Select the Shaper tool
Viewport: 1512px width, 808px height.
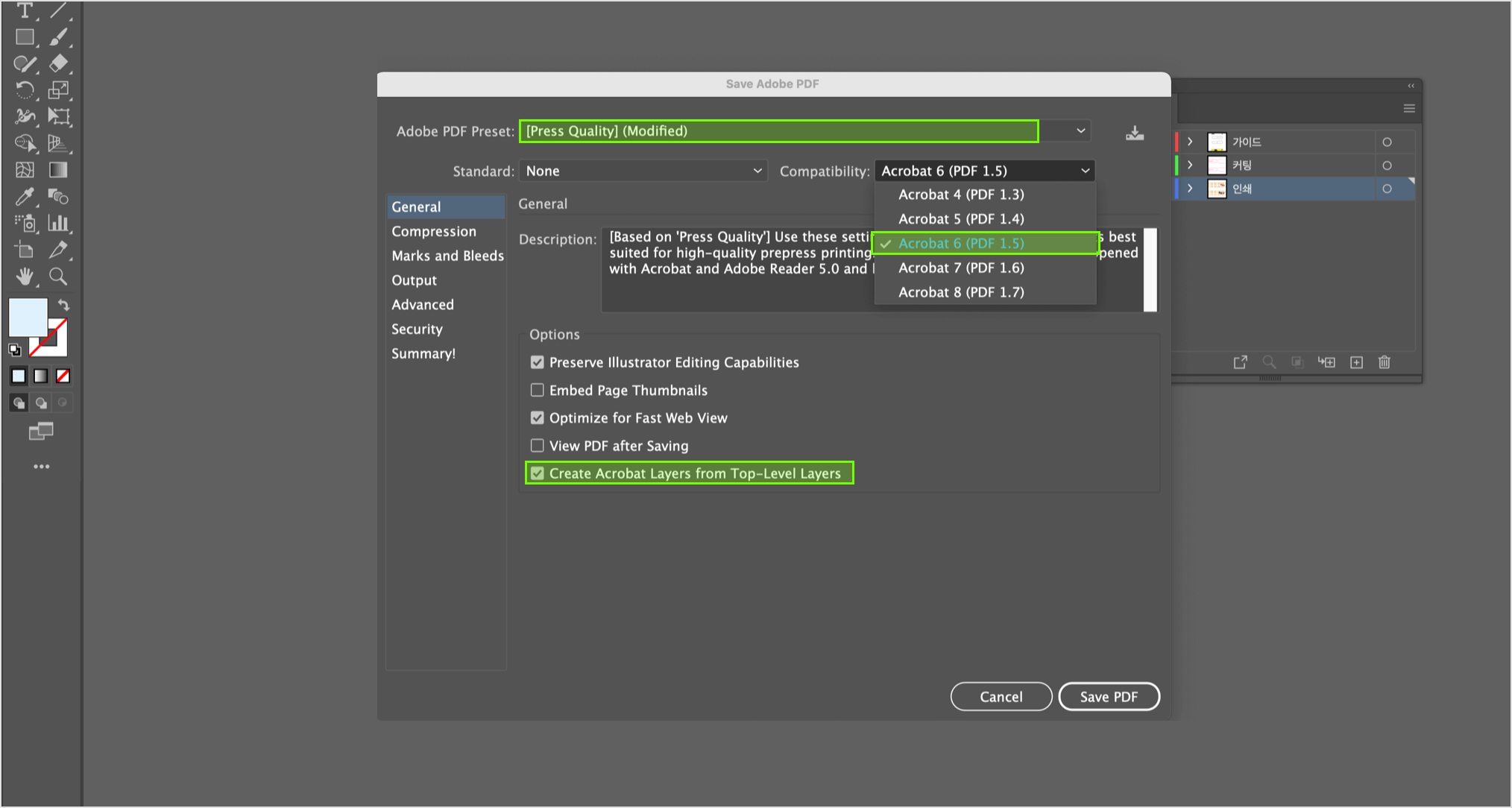[25, 63]
